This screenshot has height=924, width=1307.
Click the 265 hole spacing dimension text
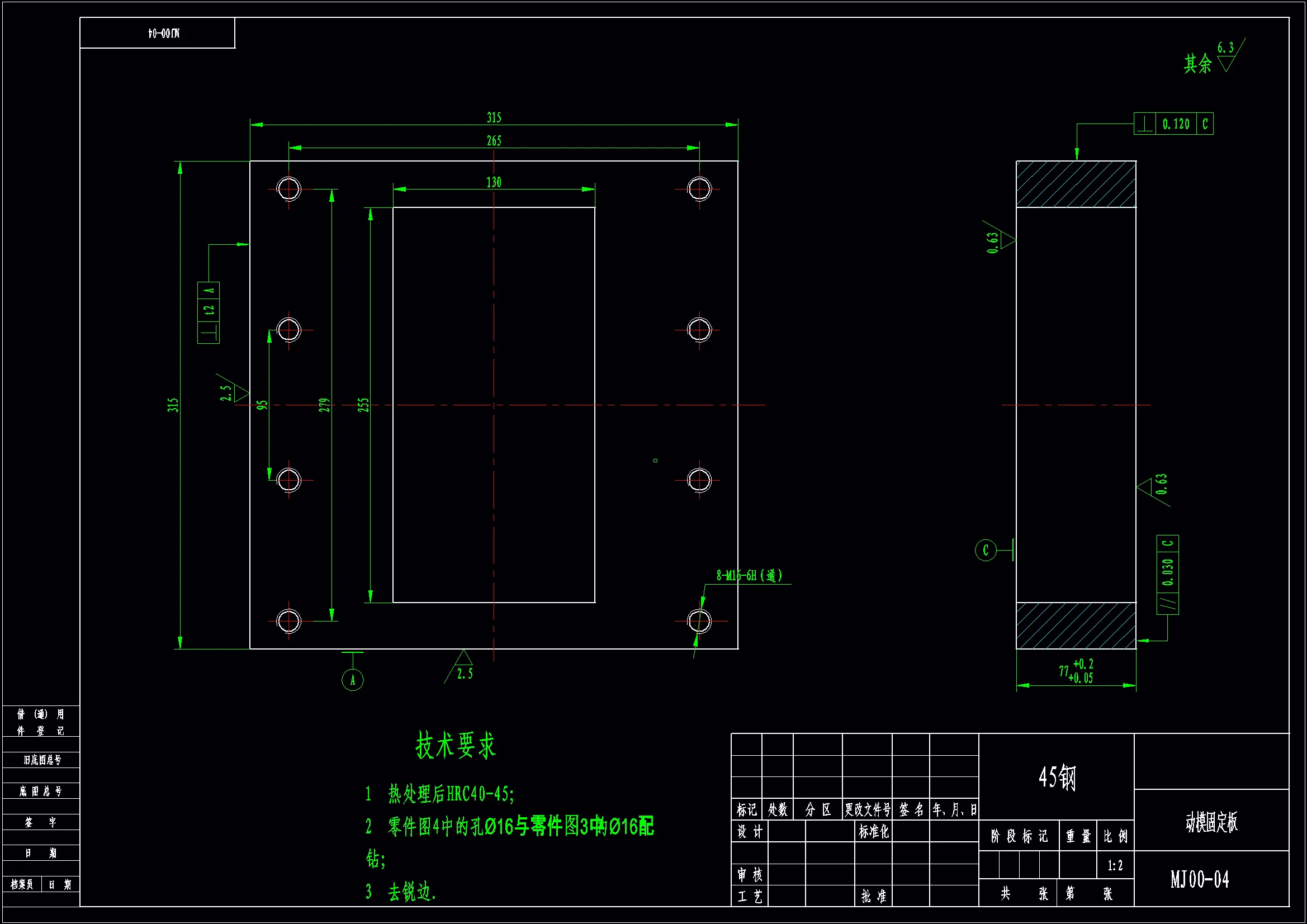494,141
